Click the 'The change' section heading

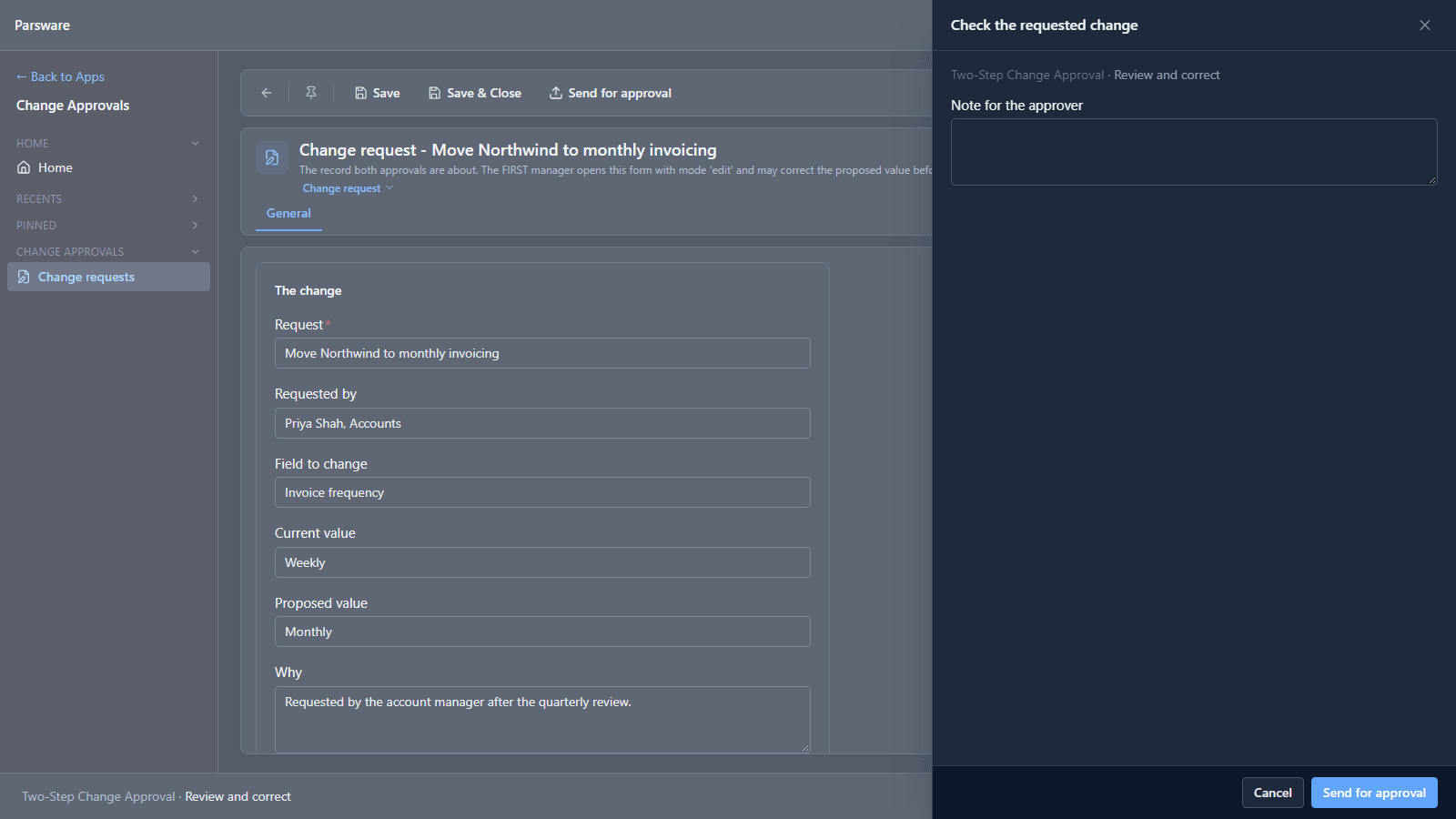coord(308,290)
